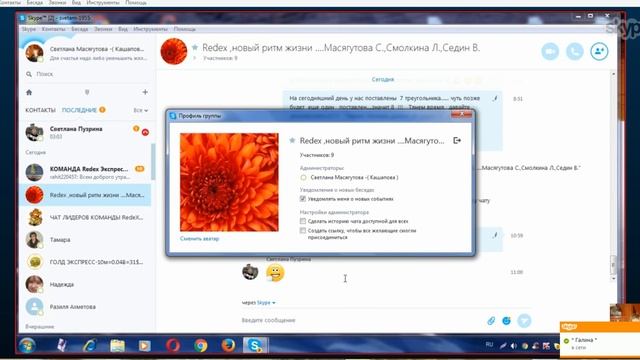Click the send message button

[x=524, y=321]
